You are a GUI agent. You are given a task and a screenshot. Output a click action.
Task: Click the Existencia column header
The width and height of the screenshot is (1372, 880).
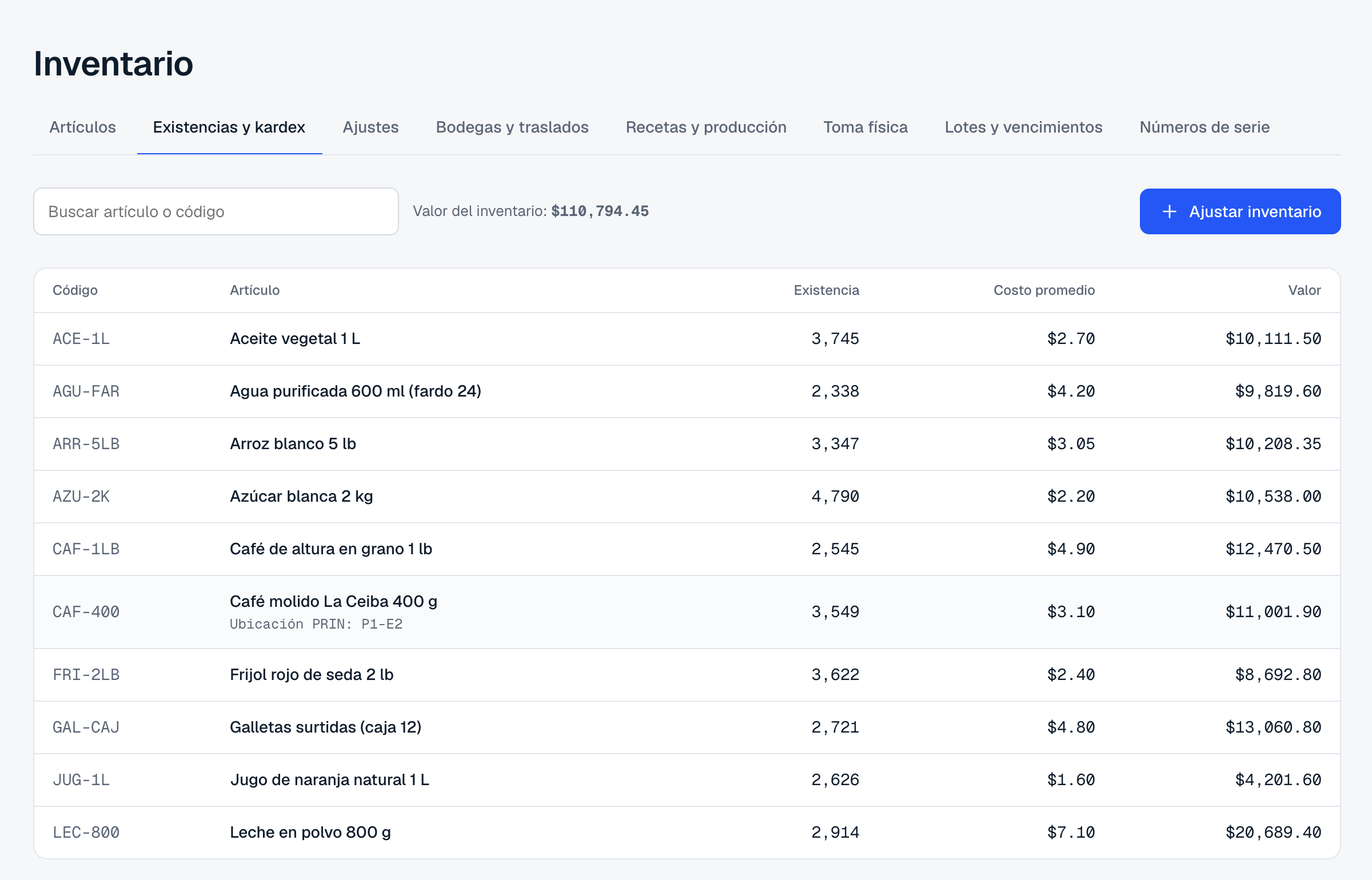pyautogui.click(x=826, y=290)
